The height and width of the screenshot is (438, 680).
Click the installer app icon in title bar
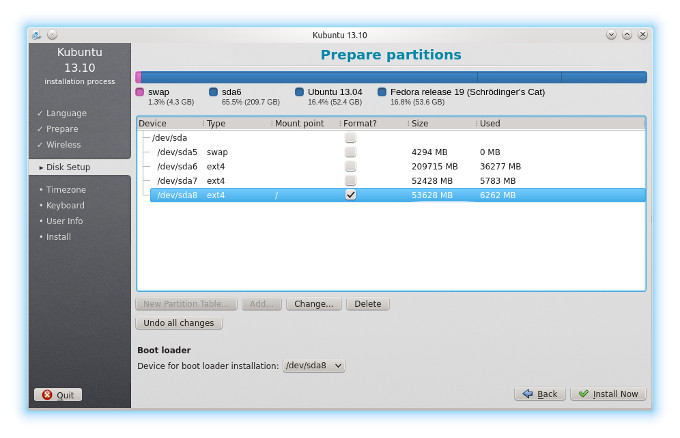coord(36,35)
